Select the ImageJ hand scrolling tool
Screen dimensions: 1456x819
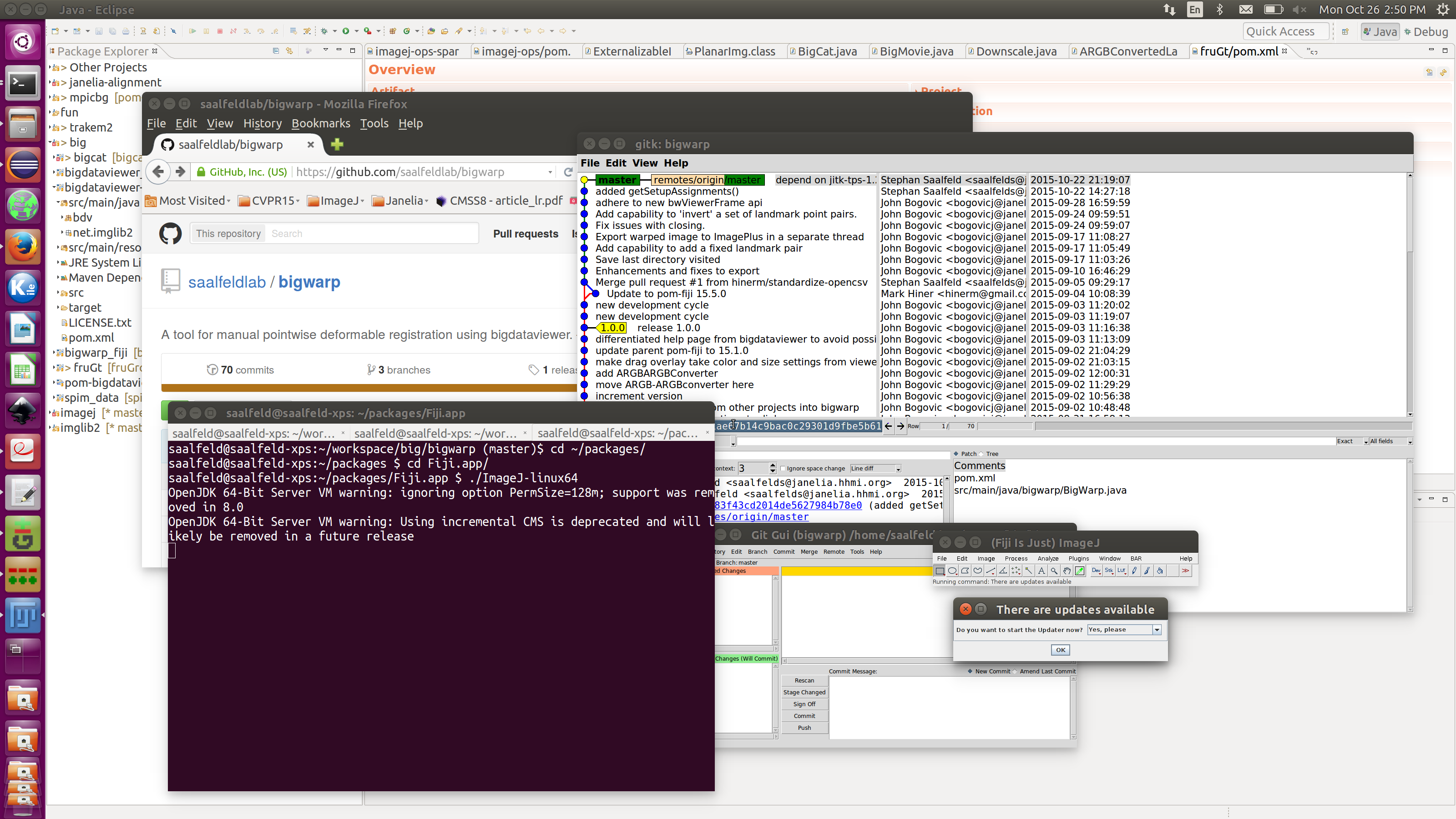pos(1067,571)
